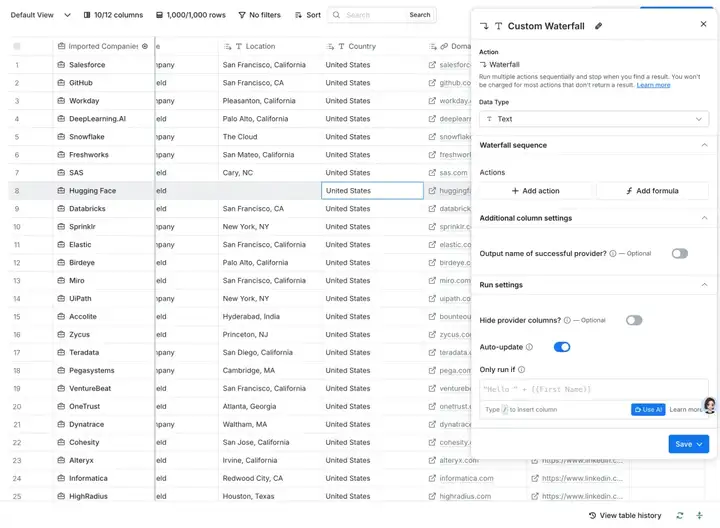Click the collapse arrows icon at bottom right
Viewport: 720px width, 528px height.
pyautogui.click(x=699, y=516)
